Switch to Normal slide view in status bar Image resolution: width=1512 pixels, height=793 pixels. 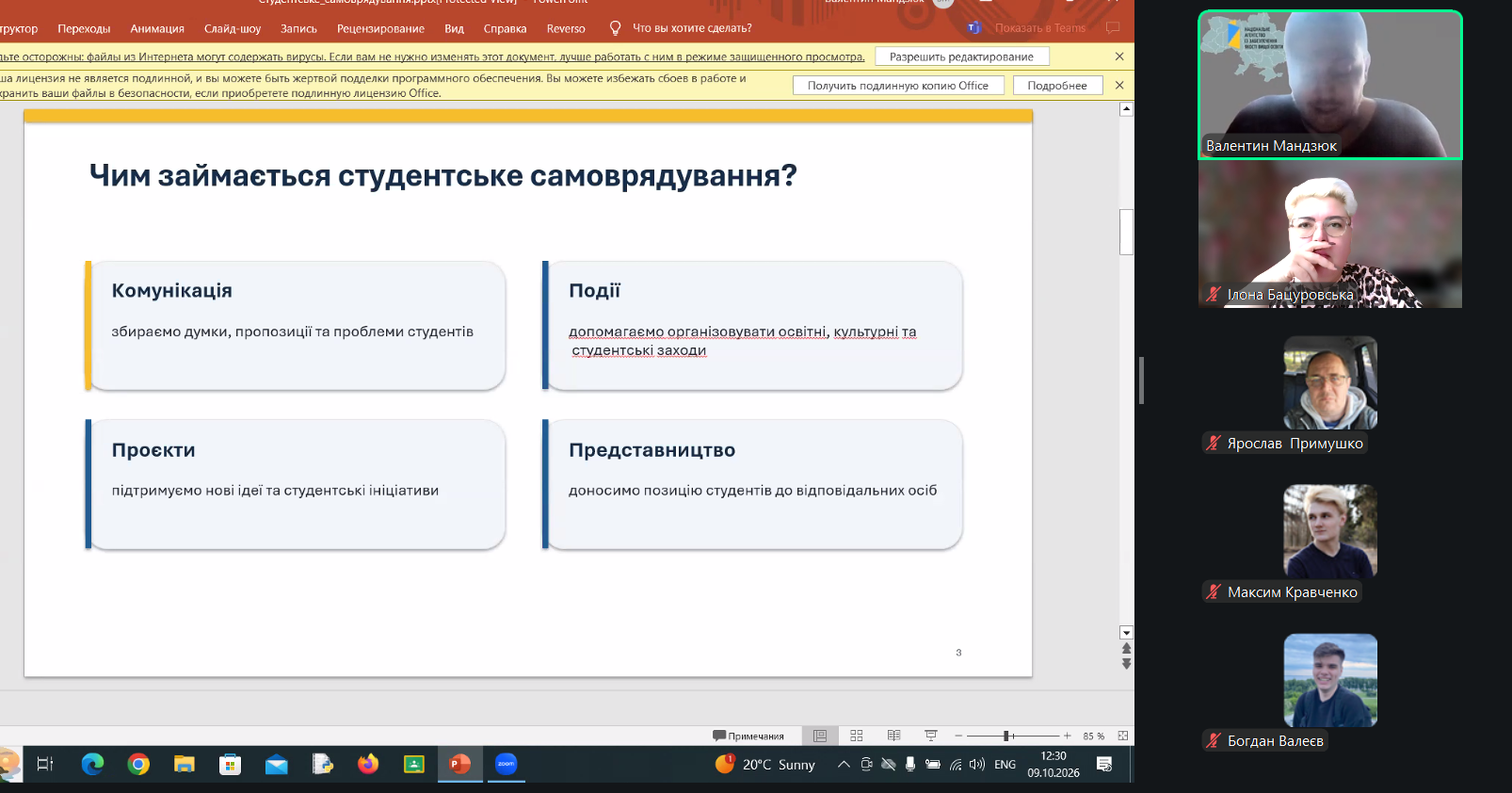coord(820,736)
